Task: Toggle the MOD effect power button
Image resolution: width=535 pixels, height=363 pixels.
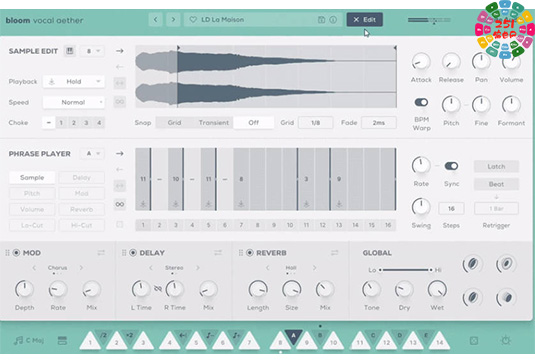Action: click(16, 253)
